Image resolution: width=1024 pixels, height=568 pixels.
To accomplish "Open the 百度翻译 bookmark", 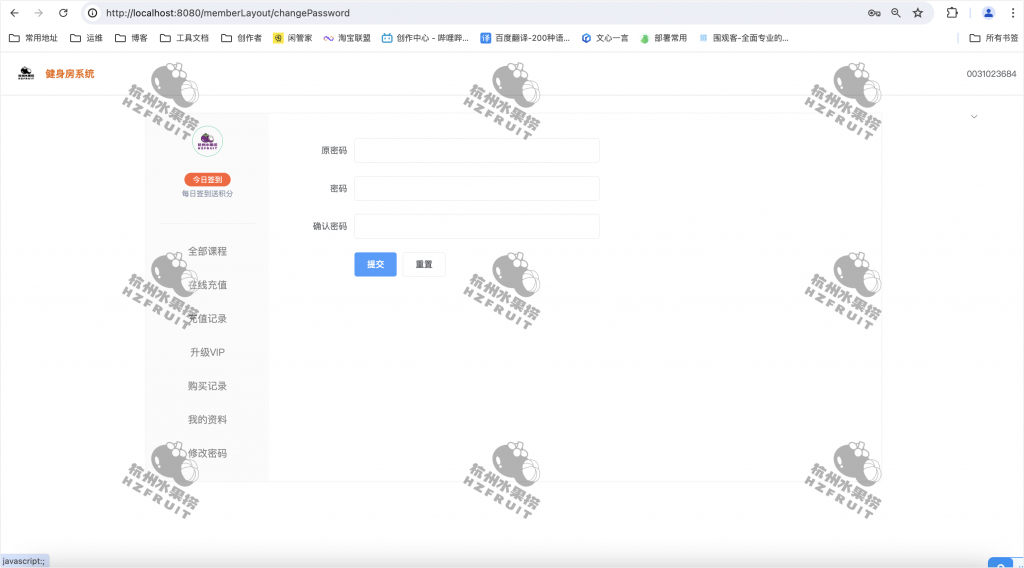I will (525, 38).
